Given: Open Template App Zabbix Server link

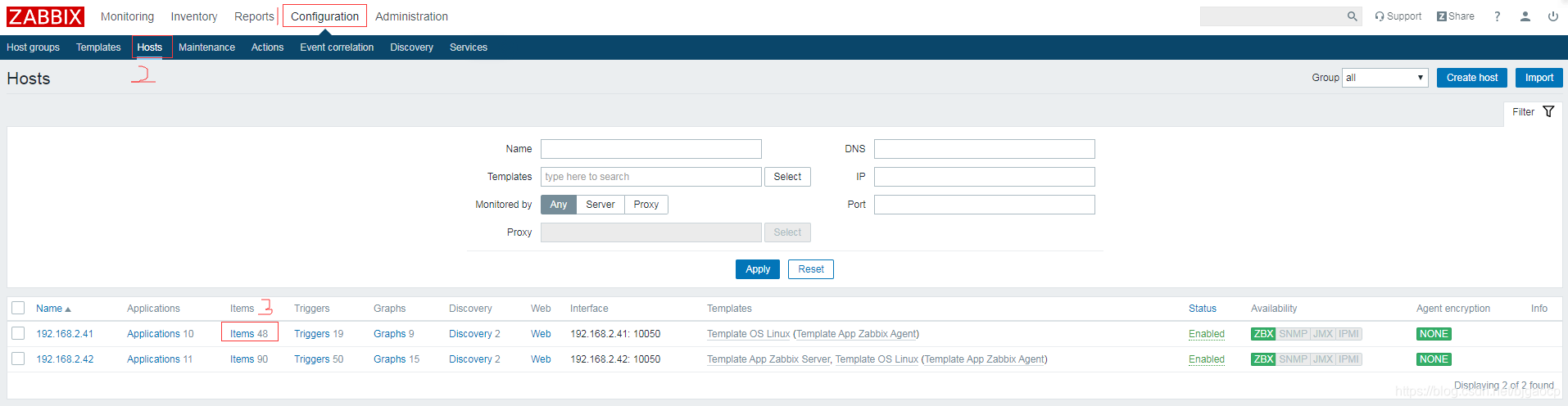Looking at the screenshot, I should click(768, 359).
